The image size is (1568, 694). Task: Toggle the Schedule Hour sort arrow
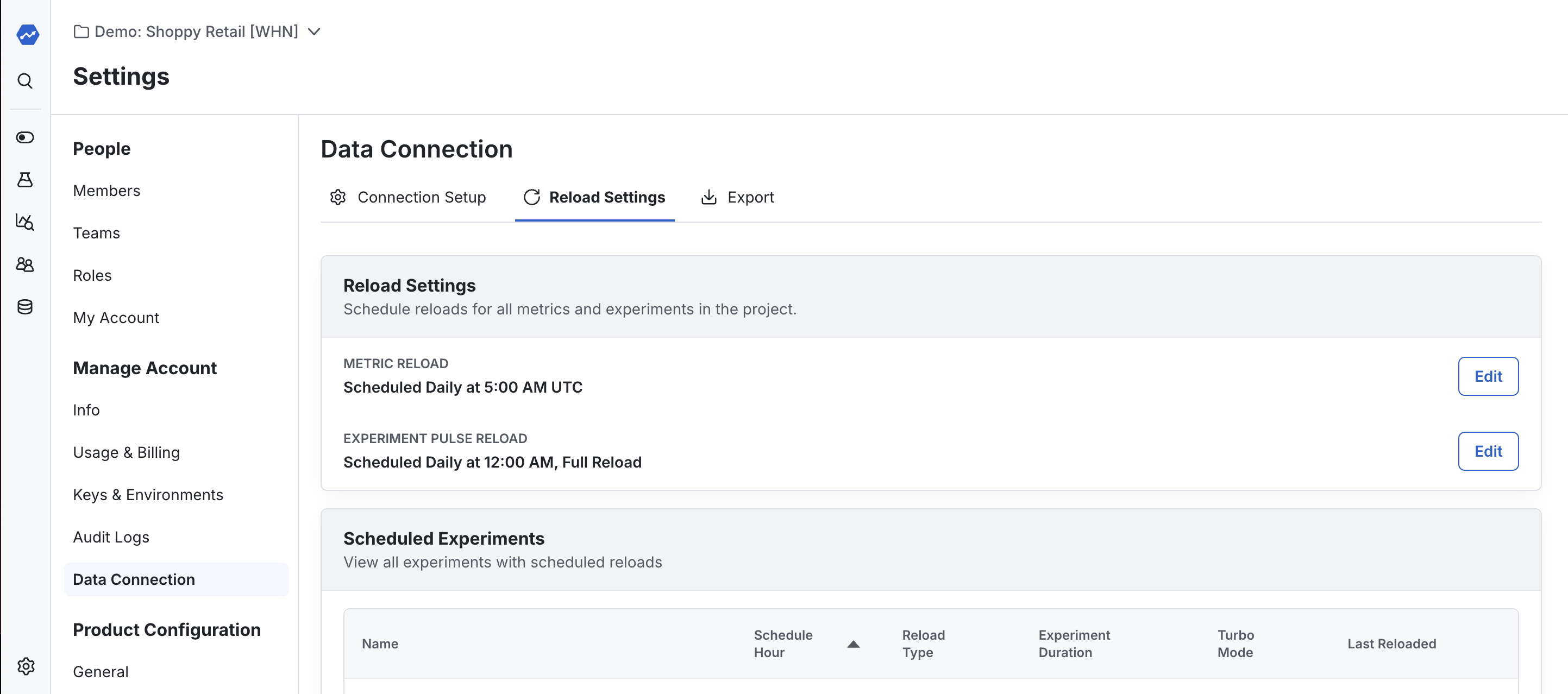[853, 644]
